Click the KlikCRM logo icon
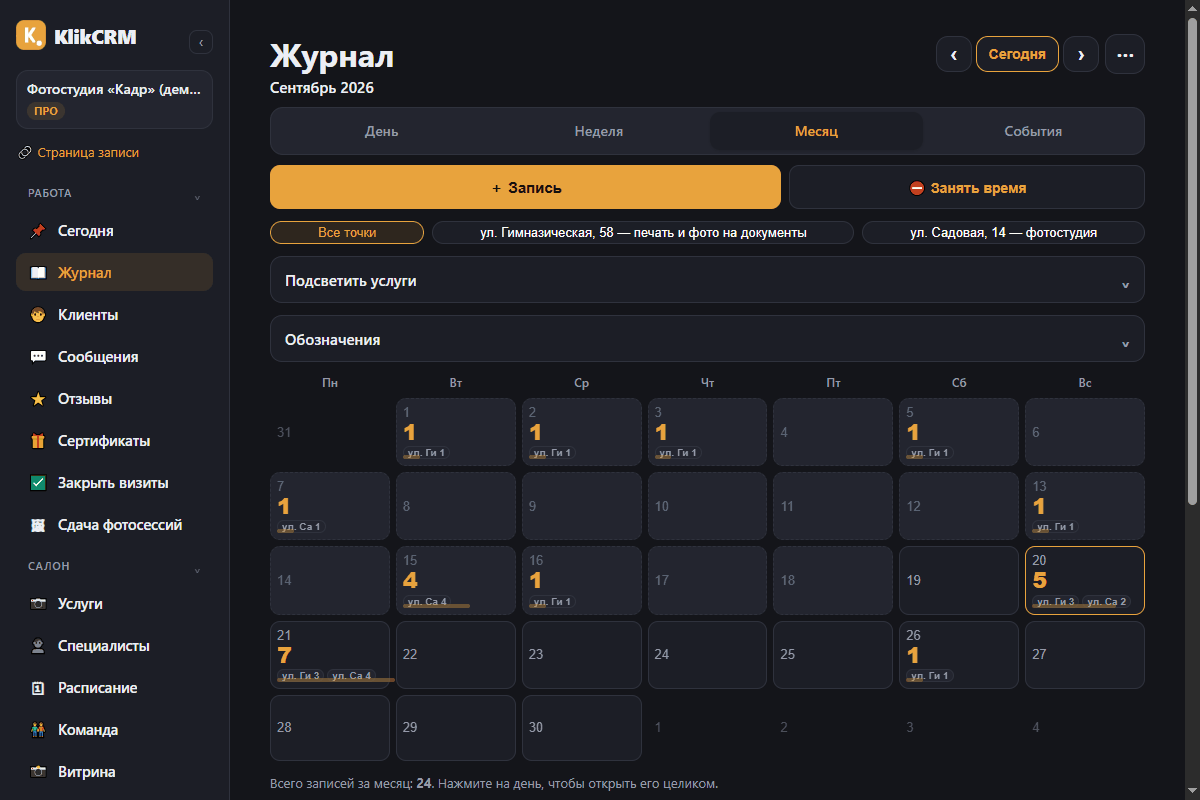This screenshot has width=1200, height=800. (x=31, y=35)
